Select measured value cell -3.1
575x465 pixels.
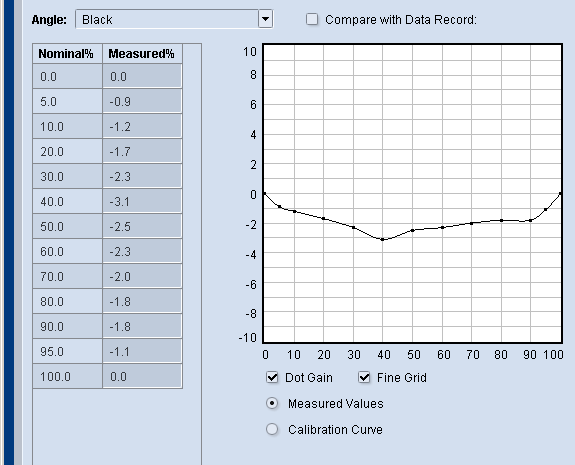click(x=142, y=201)
